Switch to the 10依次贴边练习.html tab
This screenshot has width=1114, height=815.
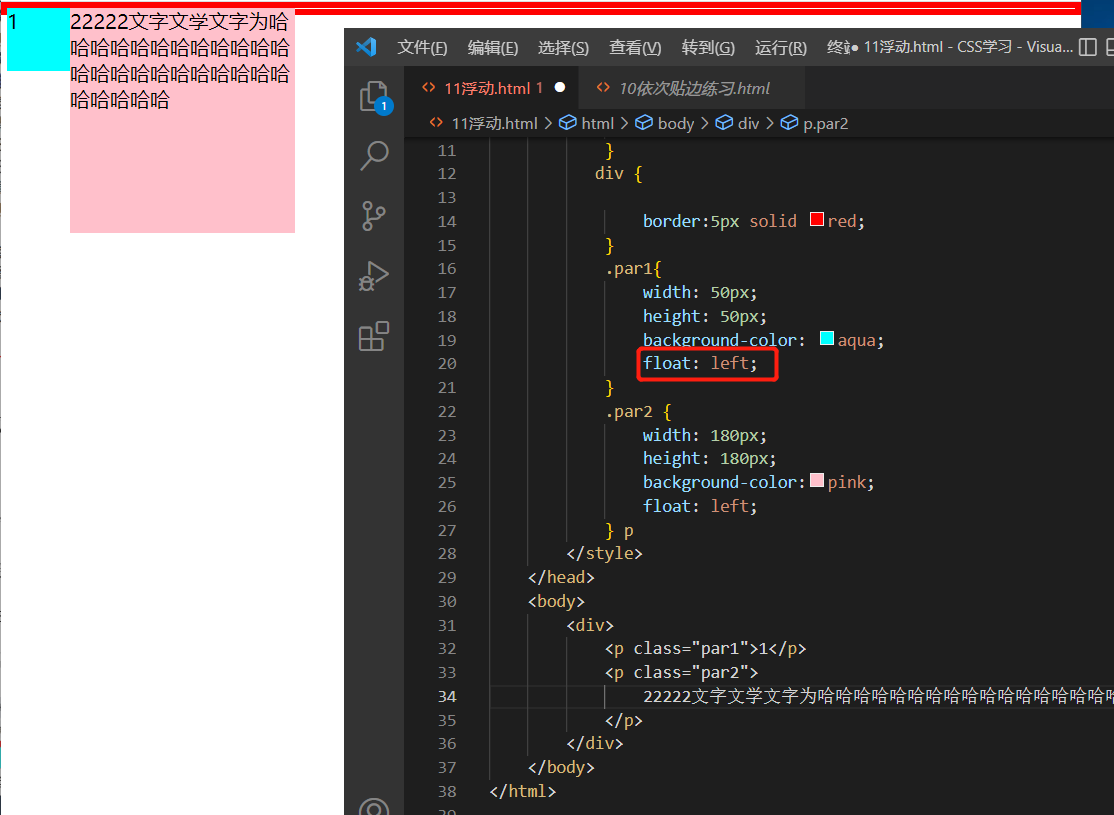point(691,88)
